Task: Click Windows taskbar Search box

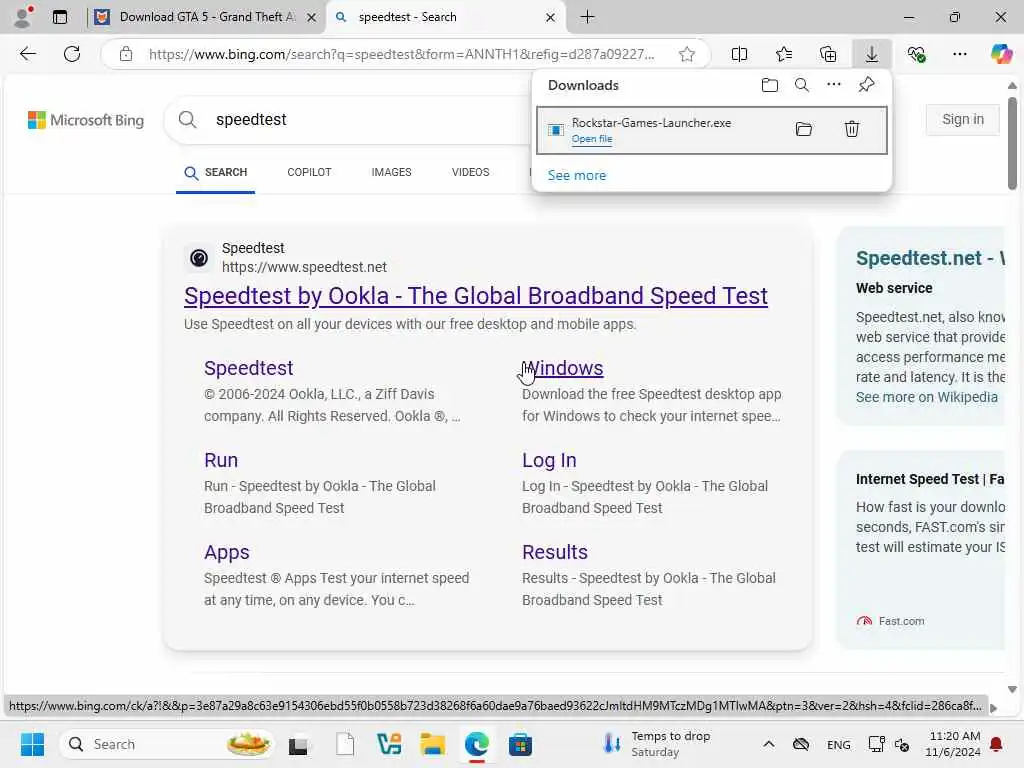Action: tap(167, 744)
